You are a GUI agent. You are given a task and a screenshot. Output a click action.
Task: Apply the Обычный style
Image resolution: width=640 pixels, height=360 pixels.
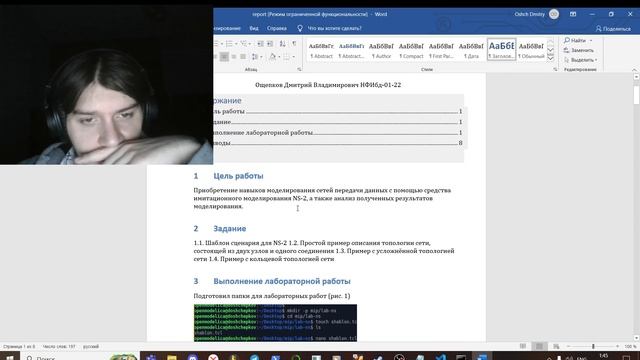coord(531,50)
